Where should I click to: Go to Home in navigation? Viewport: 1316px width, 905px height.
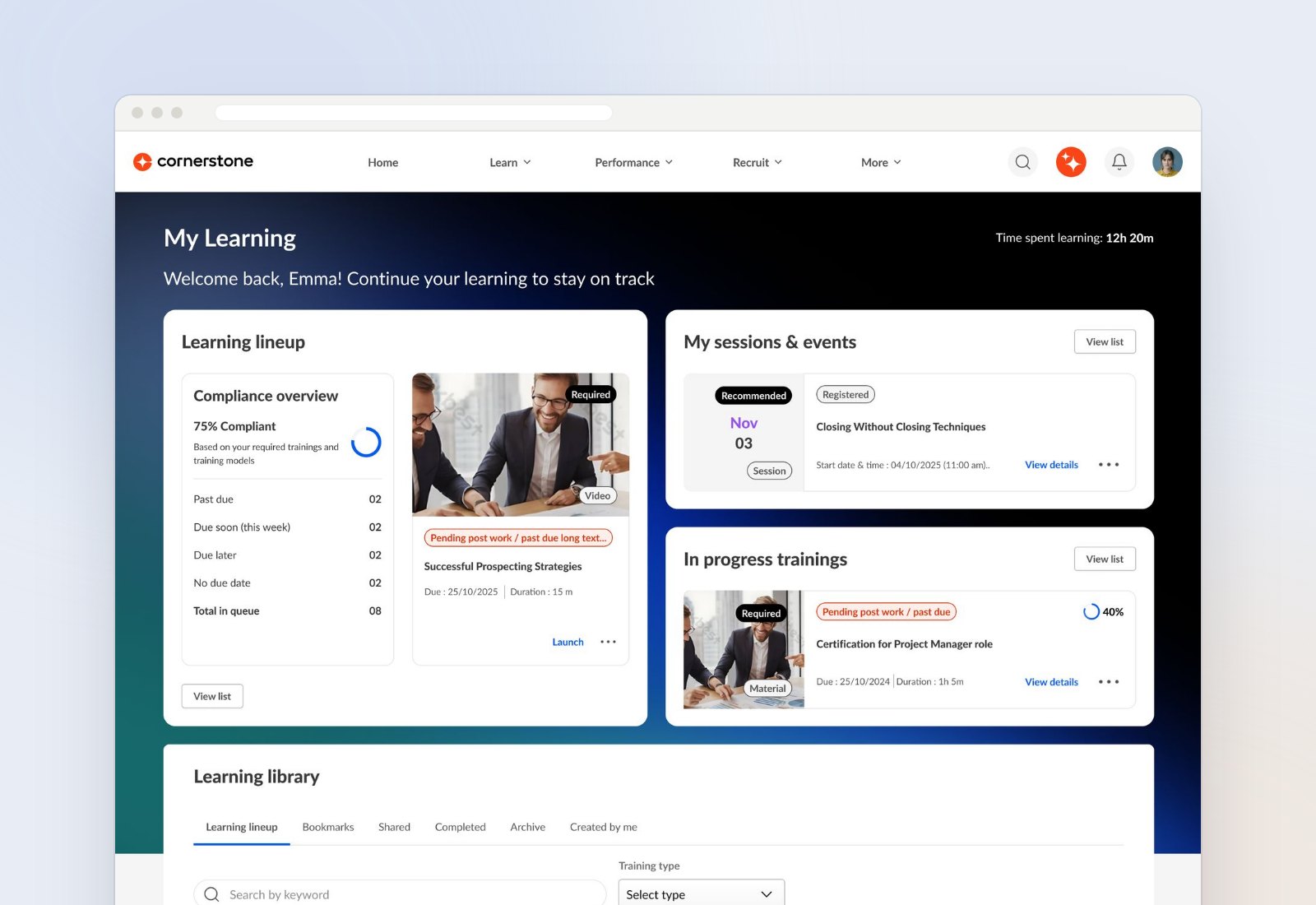[383, 162]
